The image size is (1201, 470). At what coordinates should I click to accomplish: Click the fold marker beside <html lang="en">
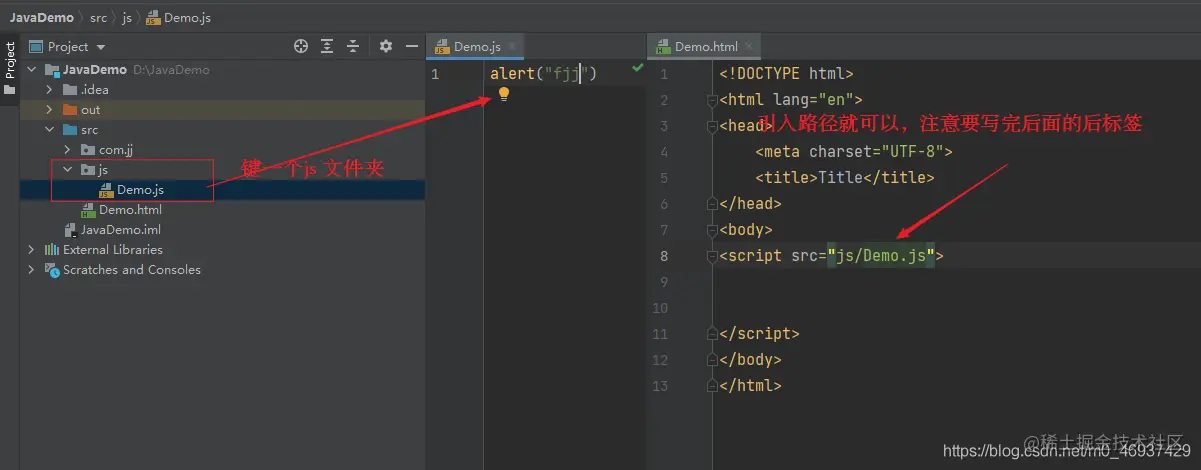[x=712, y=100]
